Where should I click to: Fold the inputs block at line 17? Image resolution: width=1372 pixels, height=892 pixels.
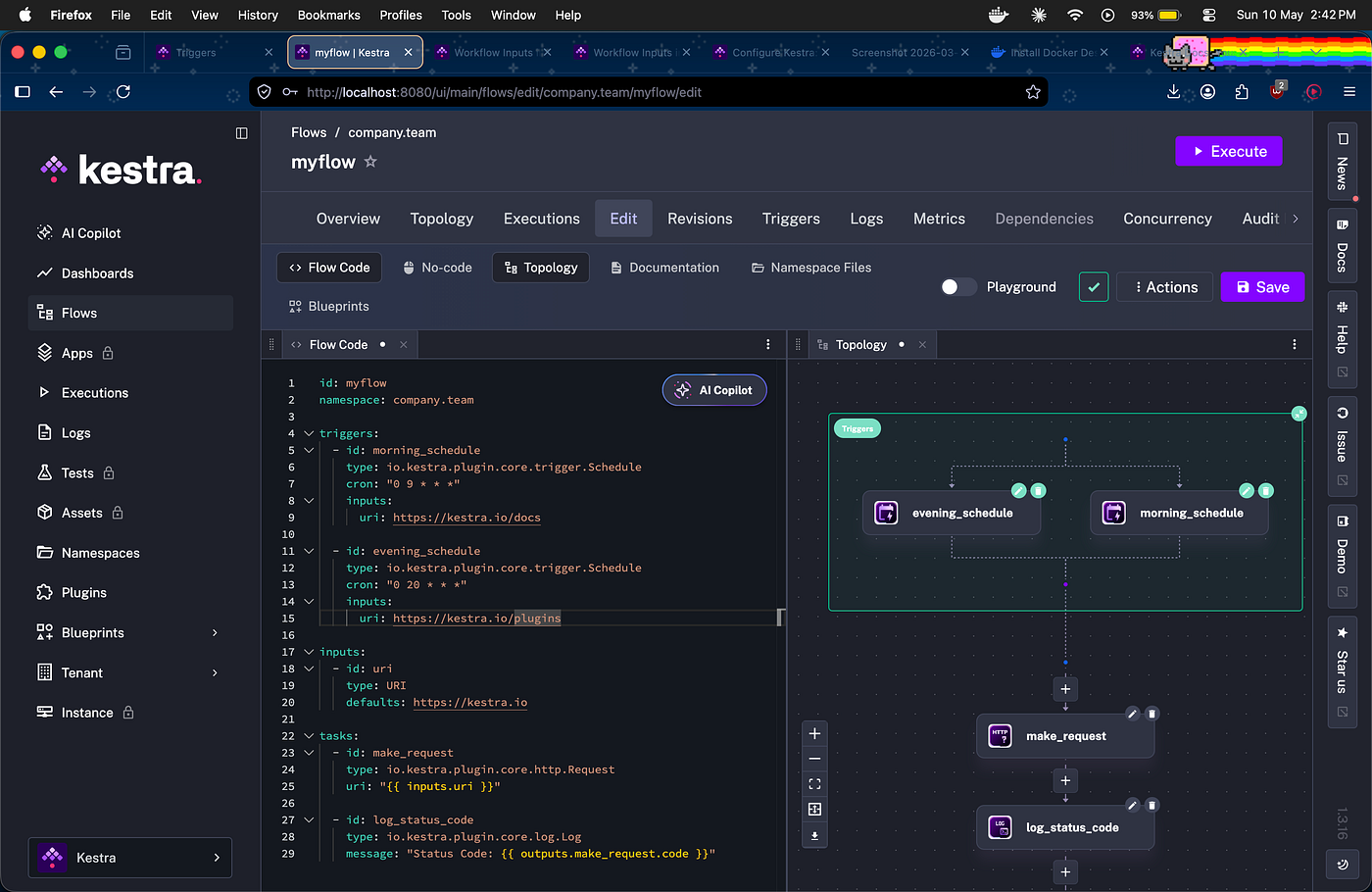click(309, 652)
